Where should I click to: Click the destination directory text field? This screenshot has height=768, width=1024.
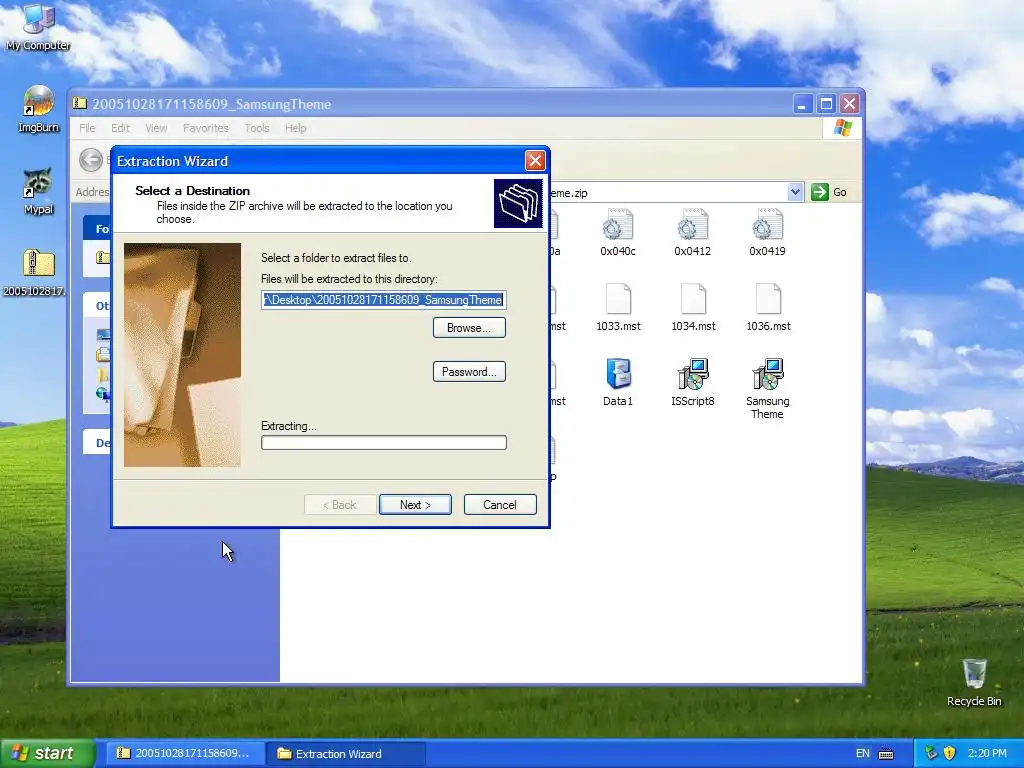click(x=383, y=300)
